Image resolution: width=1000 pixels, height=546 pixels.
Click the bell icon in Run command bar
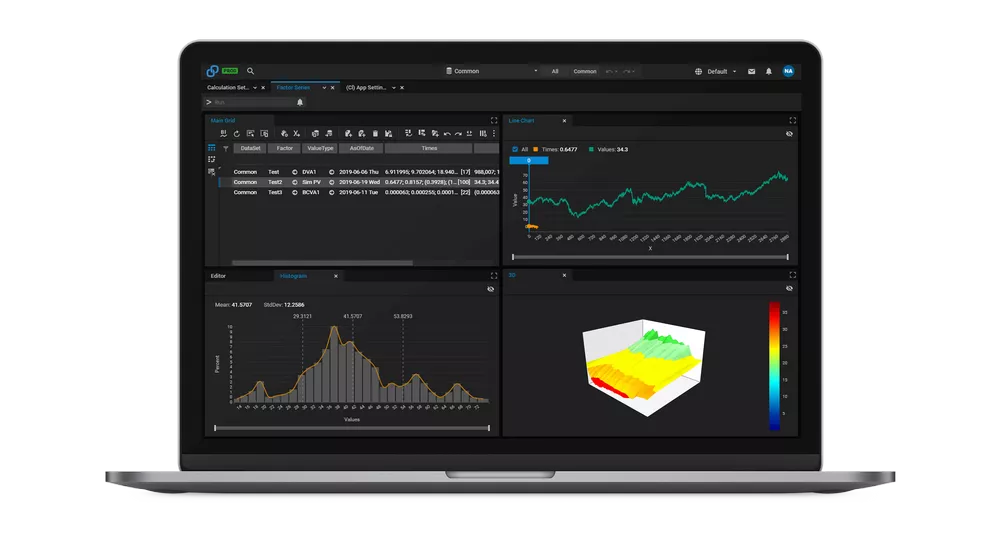(300, 102)
